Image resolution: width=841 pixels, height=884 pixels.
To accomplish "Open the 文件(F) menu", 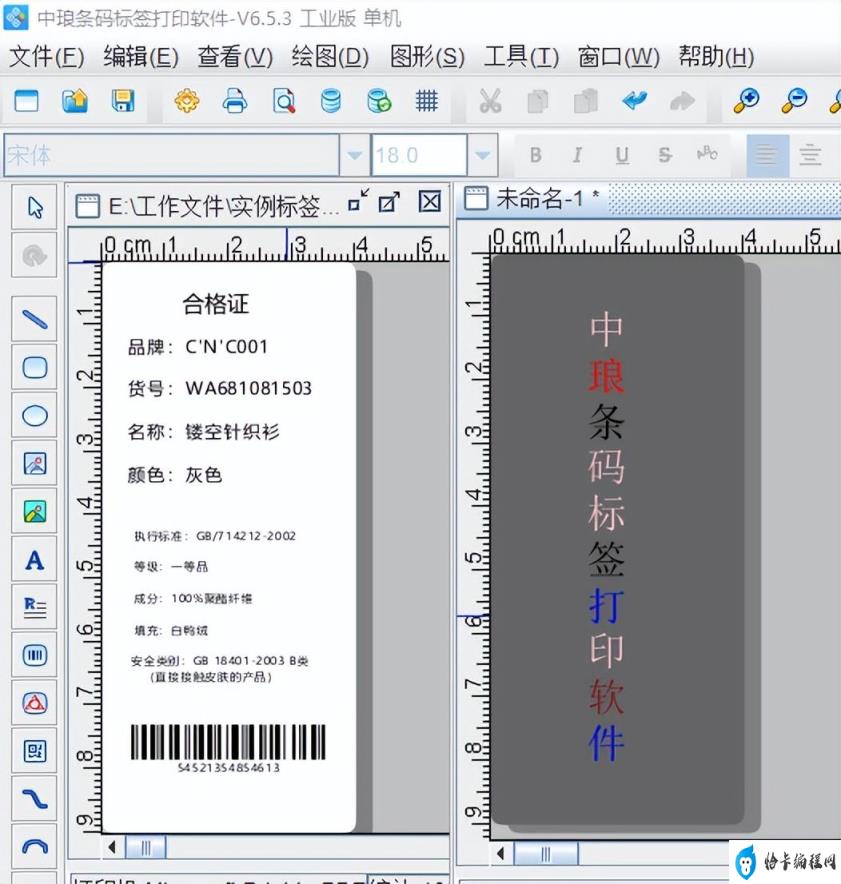I will [47, 57].
